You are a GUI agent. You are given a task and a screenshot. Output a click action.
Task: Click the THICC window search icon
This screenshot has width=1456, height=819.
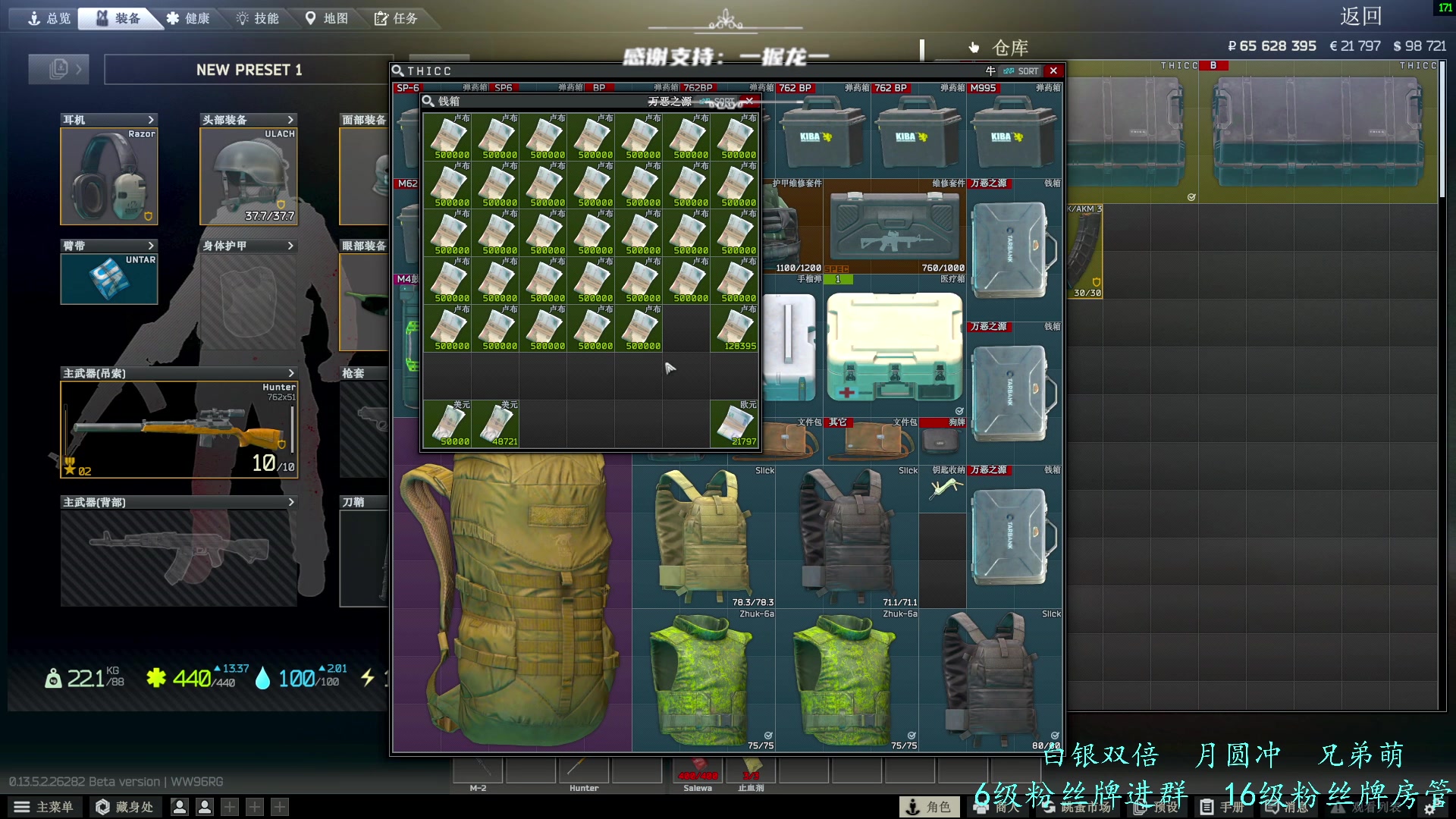[x=397, y=71]
